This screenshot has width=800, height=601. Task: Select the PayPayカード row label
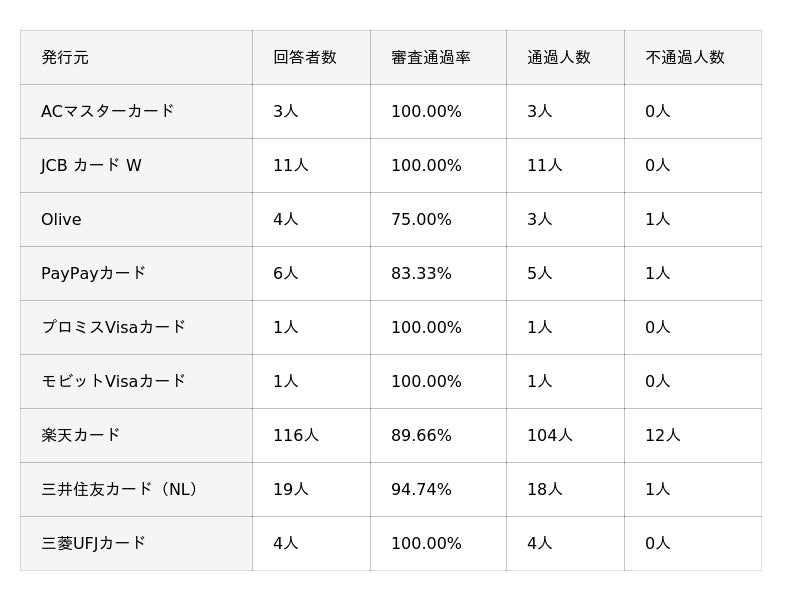click(93, 274)
